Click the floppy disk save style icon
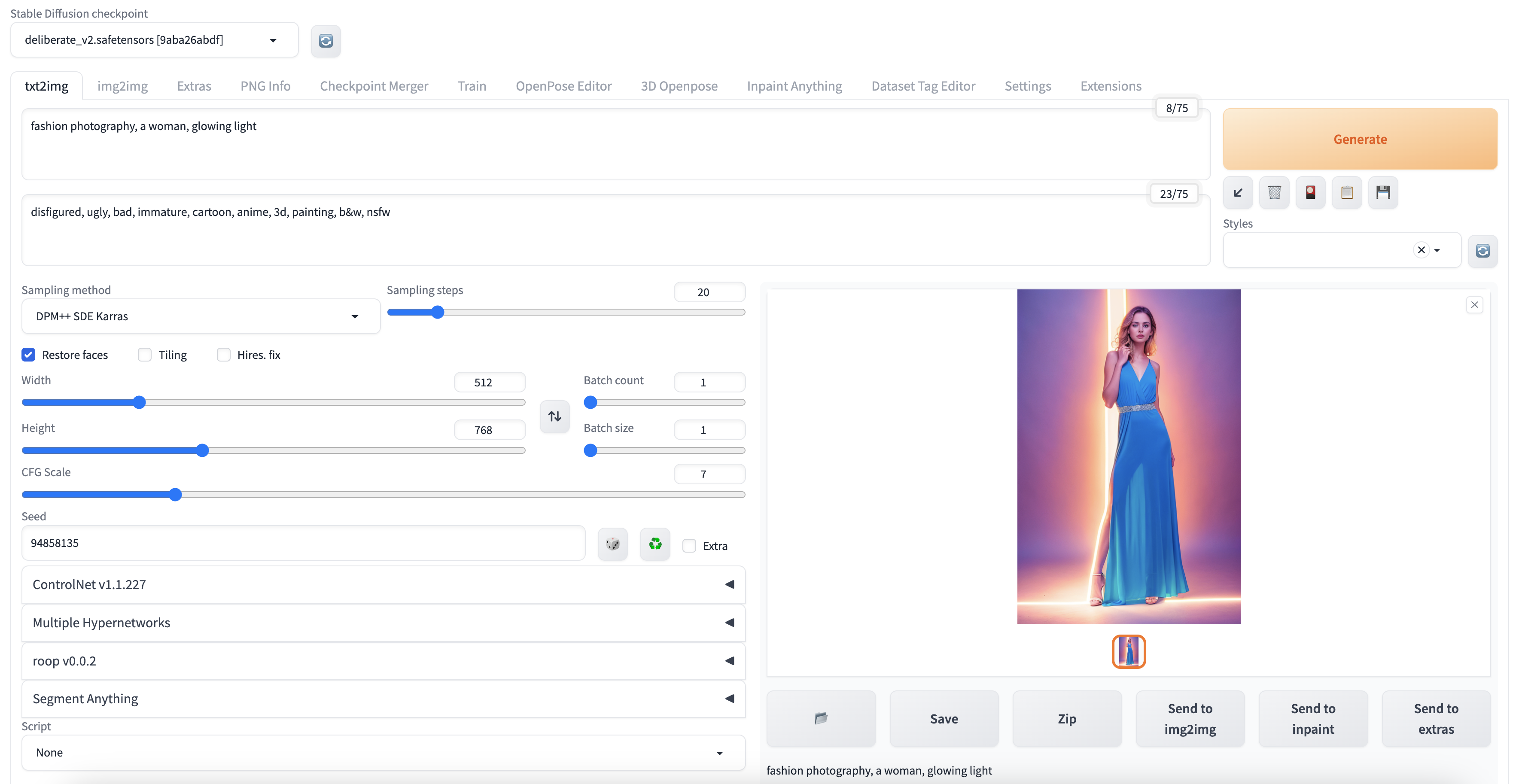 point(1382,192)
